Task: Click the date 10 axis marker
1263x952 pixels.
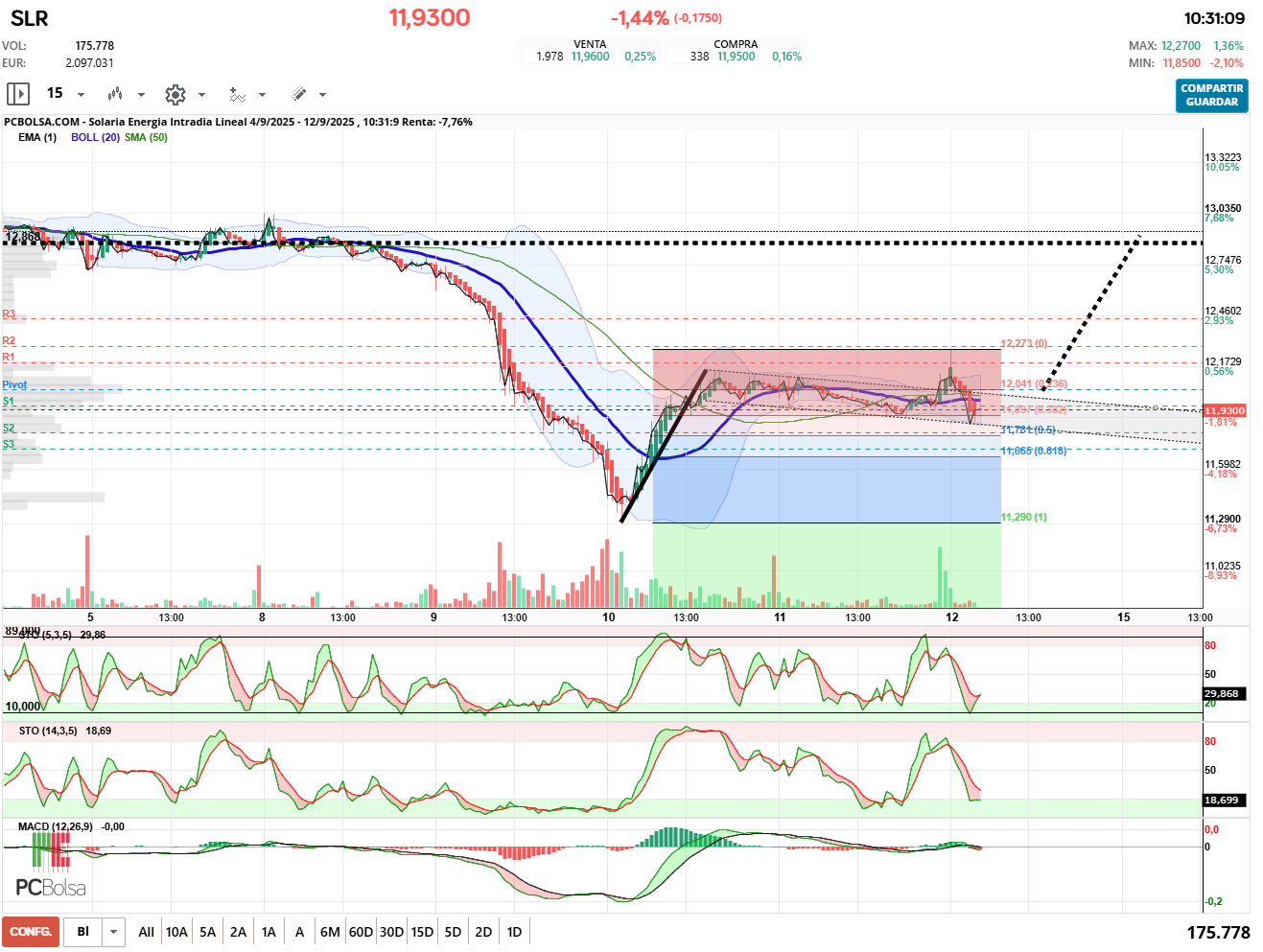Action: pos(609,617)
